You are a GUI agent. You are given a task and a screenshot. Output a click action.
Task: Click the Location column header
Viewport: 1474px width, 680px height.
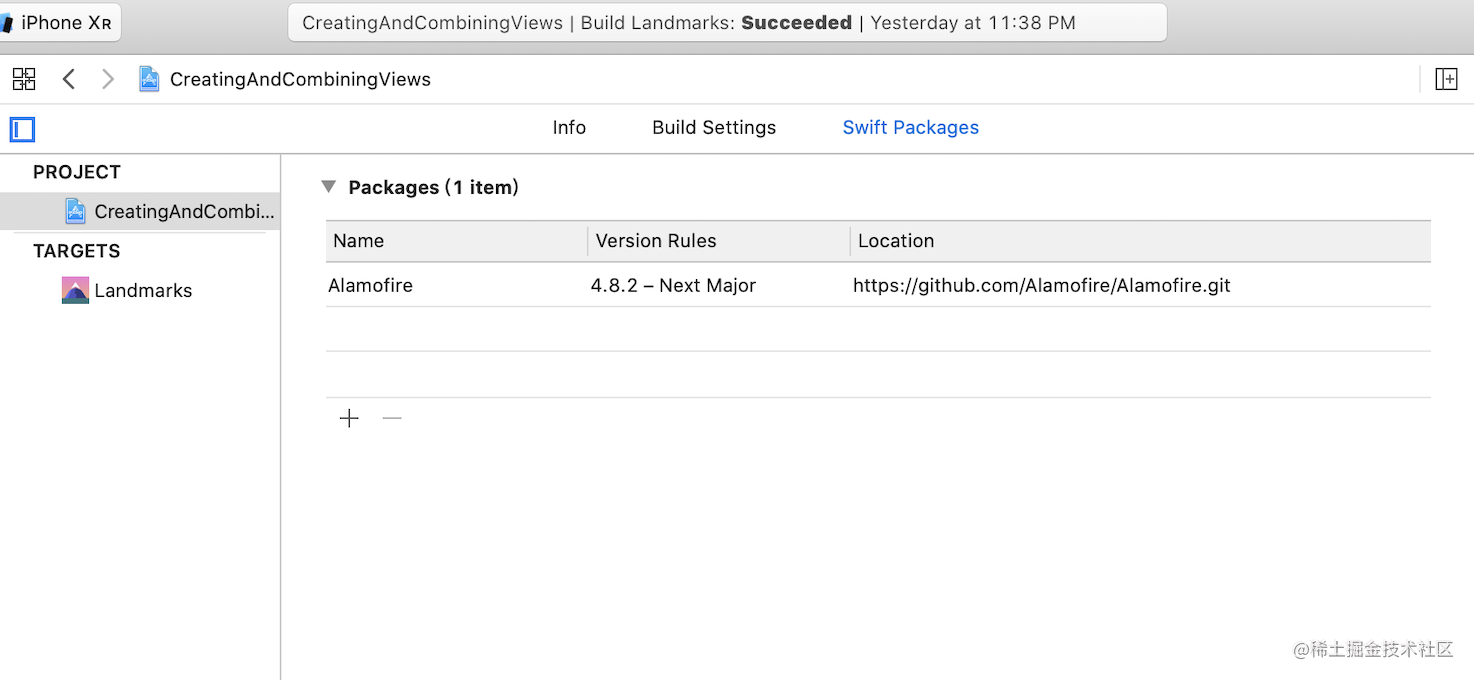[x=1141, y=241]
